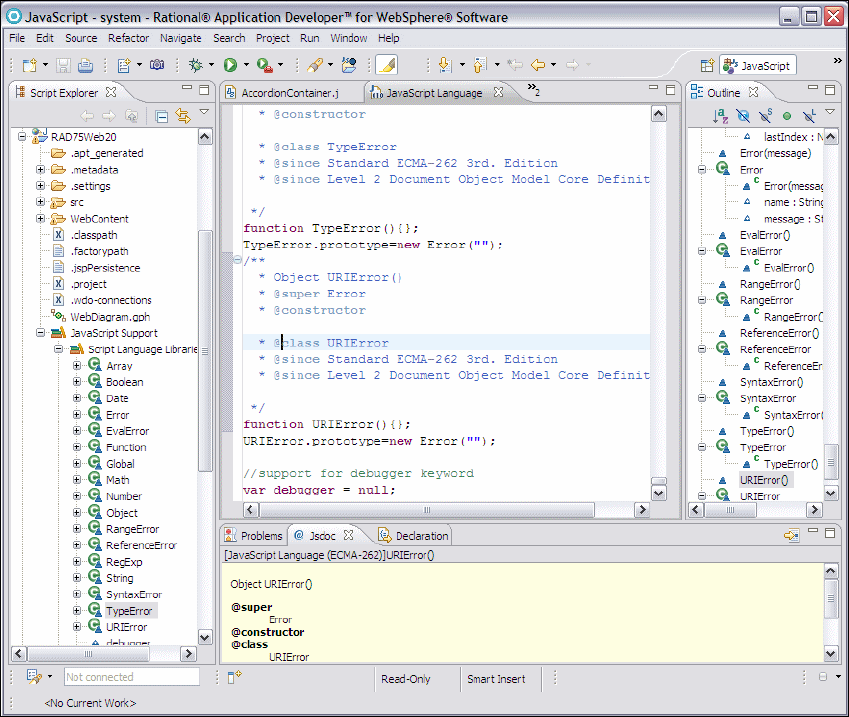Open the AccordionContainer.j editor tab
Viewport: 849px width, 717px height.
290,93
